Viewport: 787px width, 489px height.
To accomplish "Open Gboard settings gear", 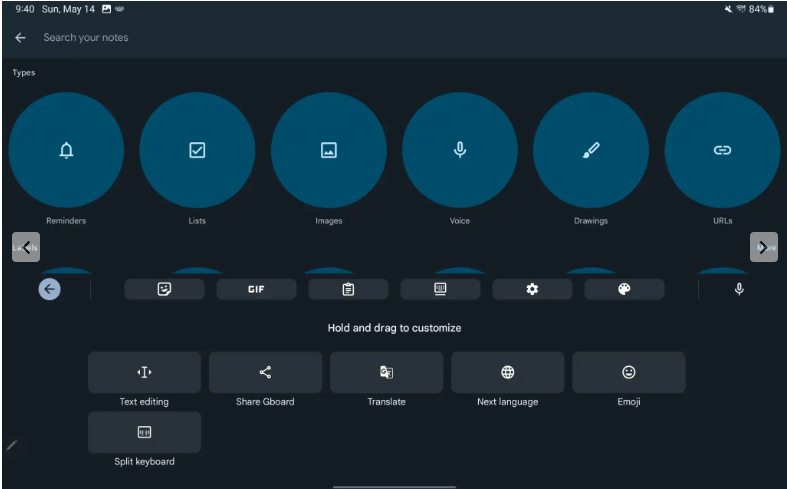I will (532, 289).
